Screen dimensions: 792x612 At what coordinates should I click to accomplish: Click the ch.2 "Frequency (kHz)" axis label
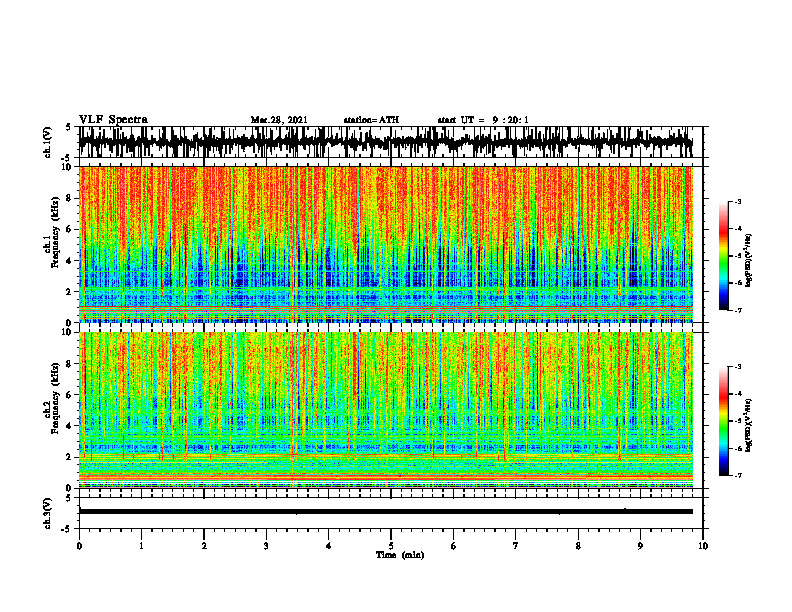[x=55, y=398]
